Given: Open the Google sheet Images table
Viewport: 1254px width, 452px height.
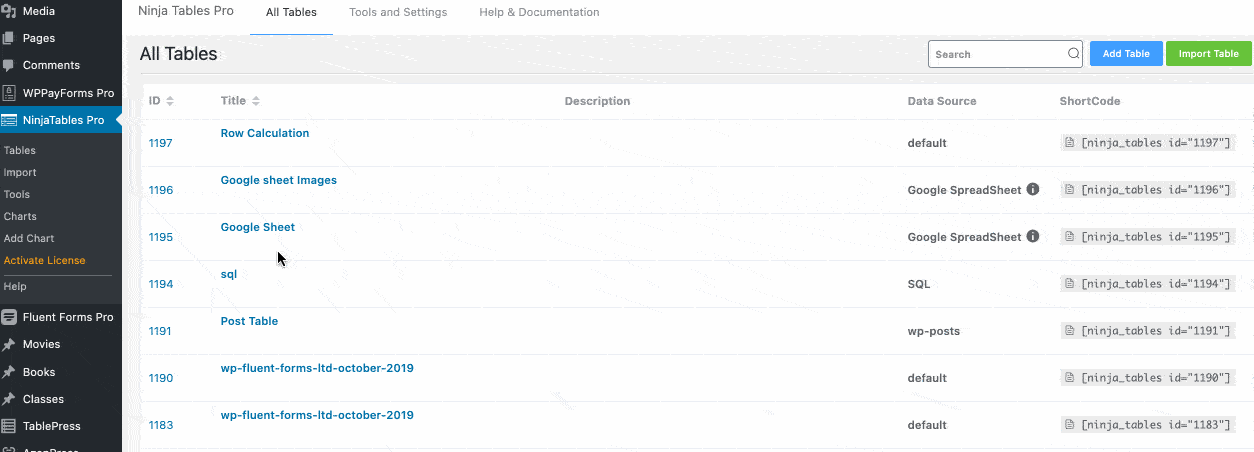Looking at the screenshot, I should [x=278, y=180].
